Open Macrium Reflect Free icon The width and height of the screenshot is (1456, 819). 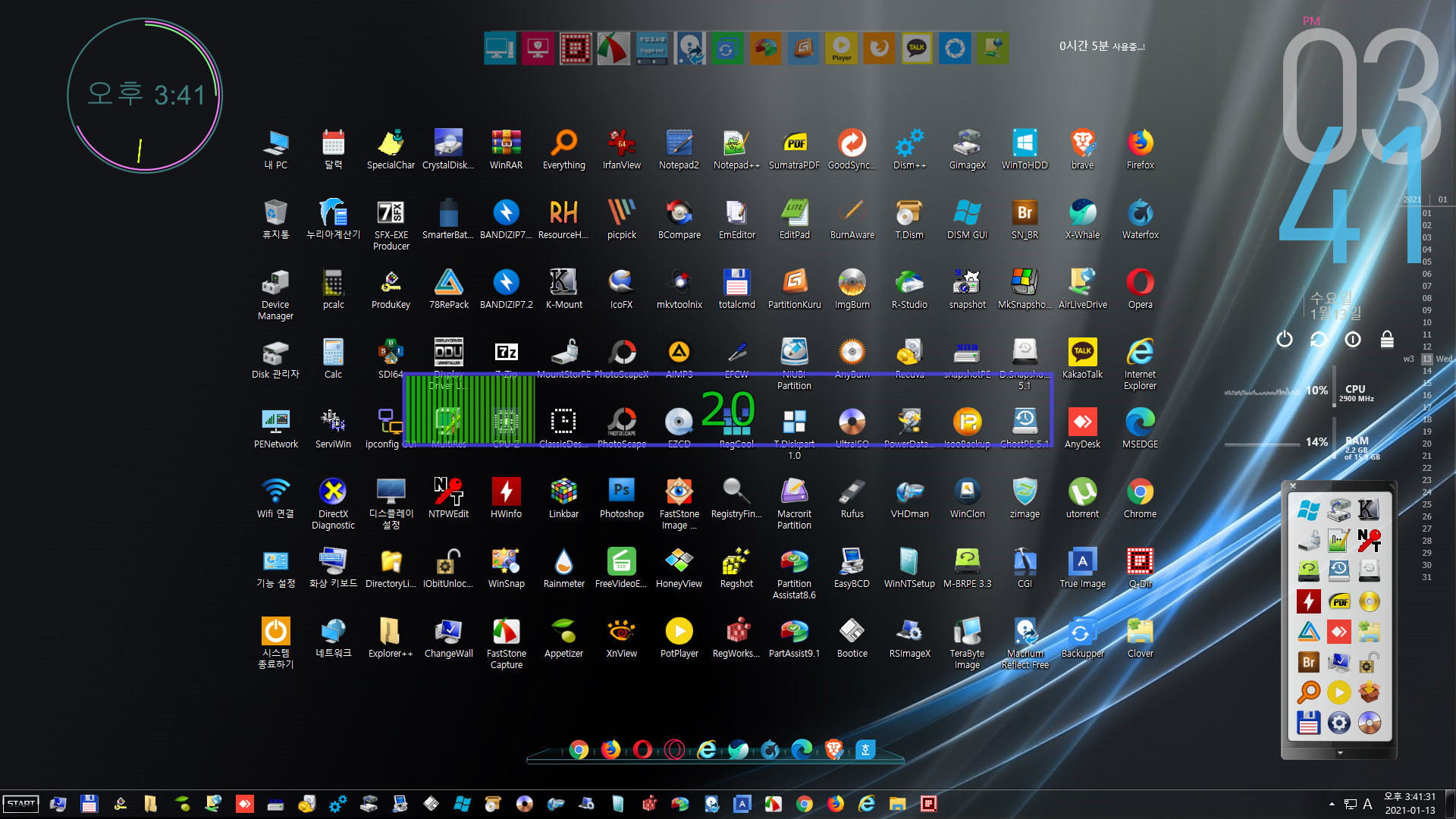tap(1025, 642)
